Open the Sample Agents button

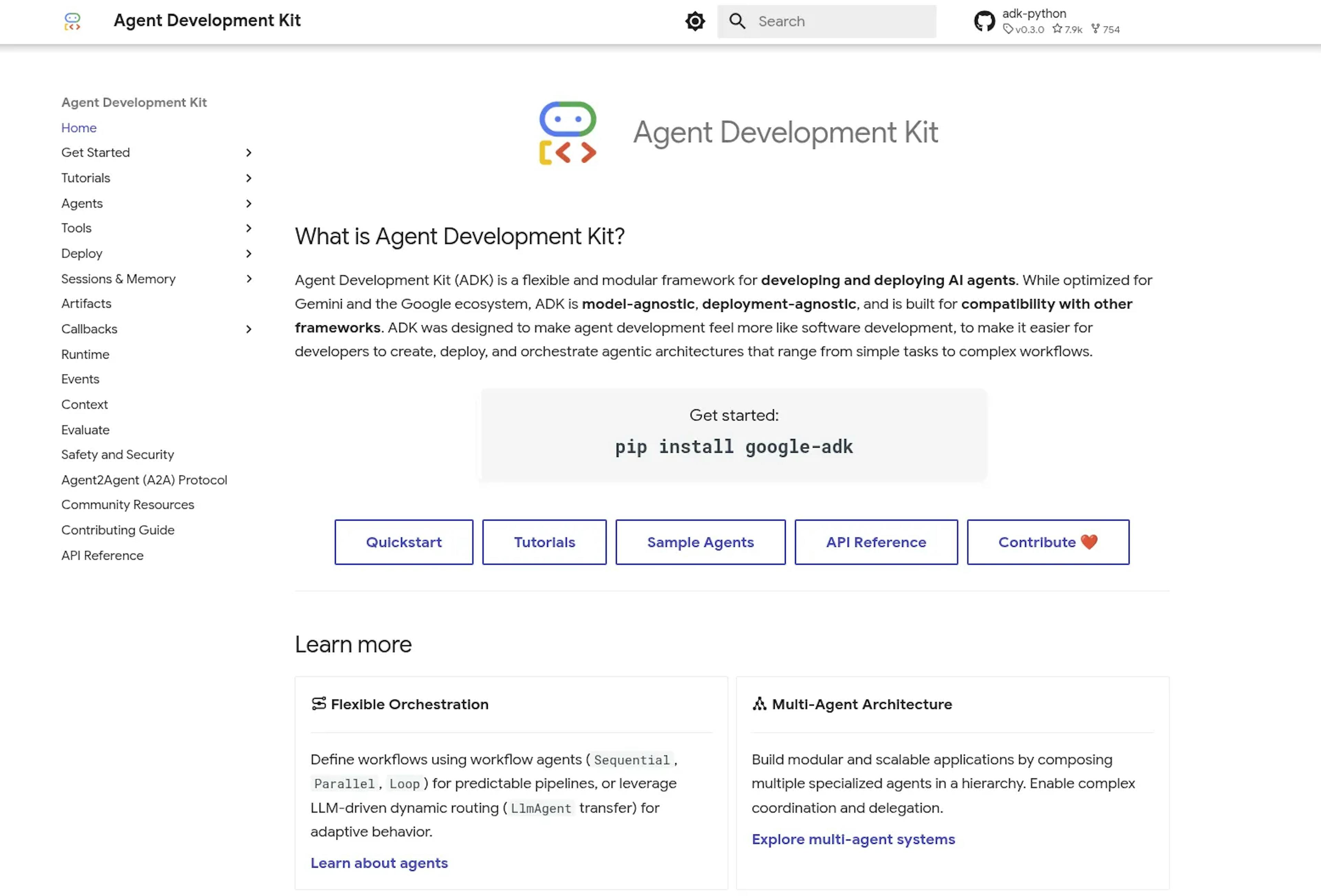[x=700, y=542]
